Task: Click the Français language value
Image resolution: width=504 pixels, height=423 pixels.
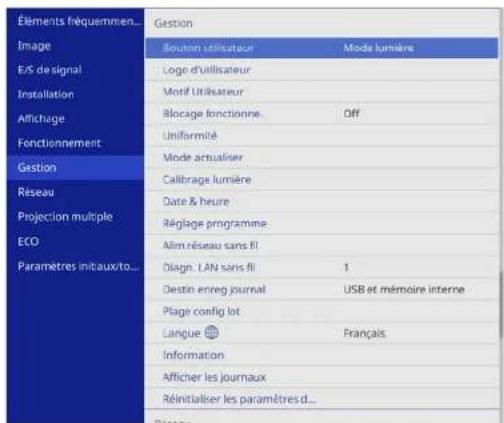Action: click(364, 333)
